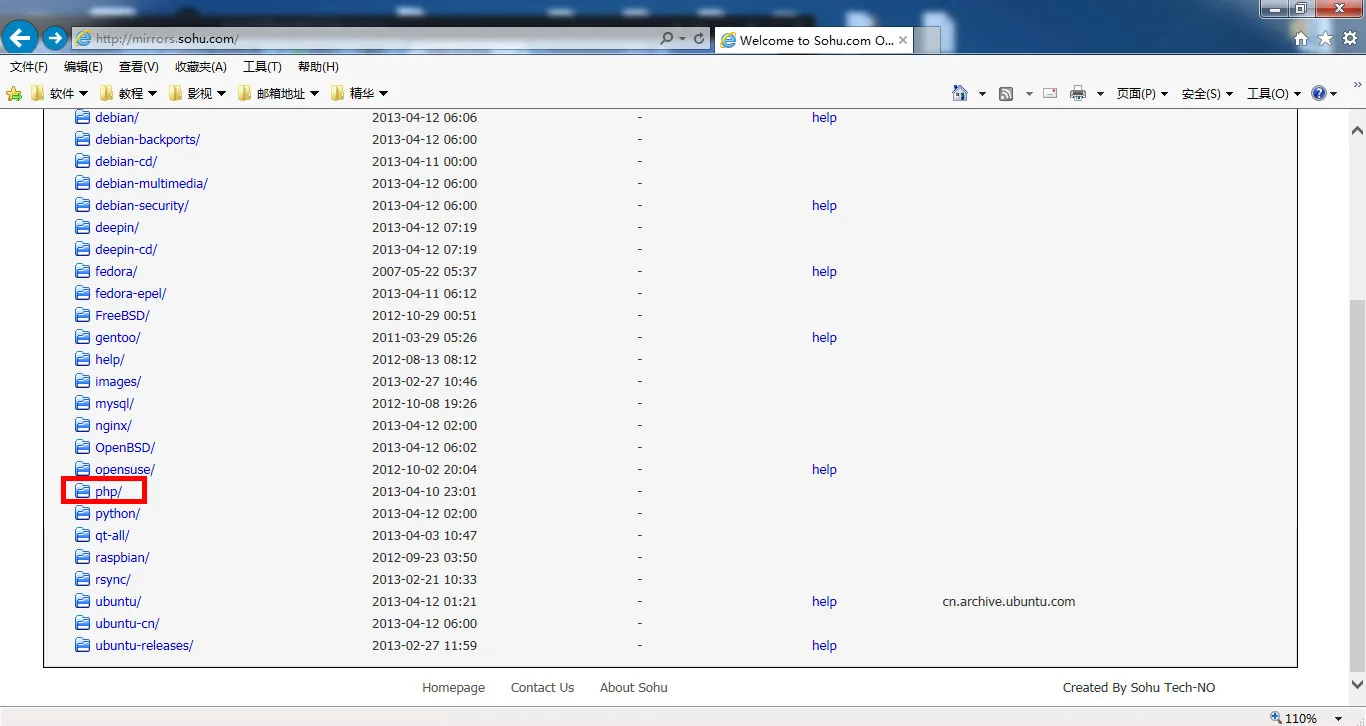Click the Add to Favorites bar star icon
Viewport: 1366px width, 726px height.
[14, 93]
